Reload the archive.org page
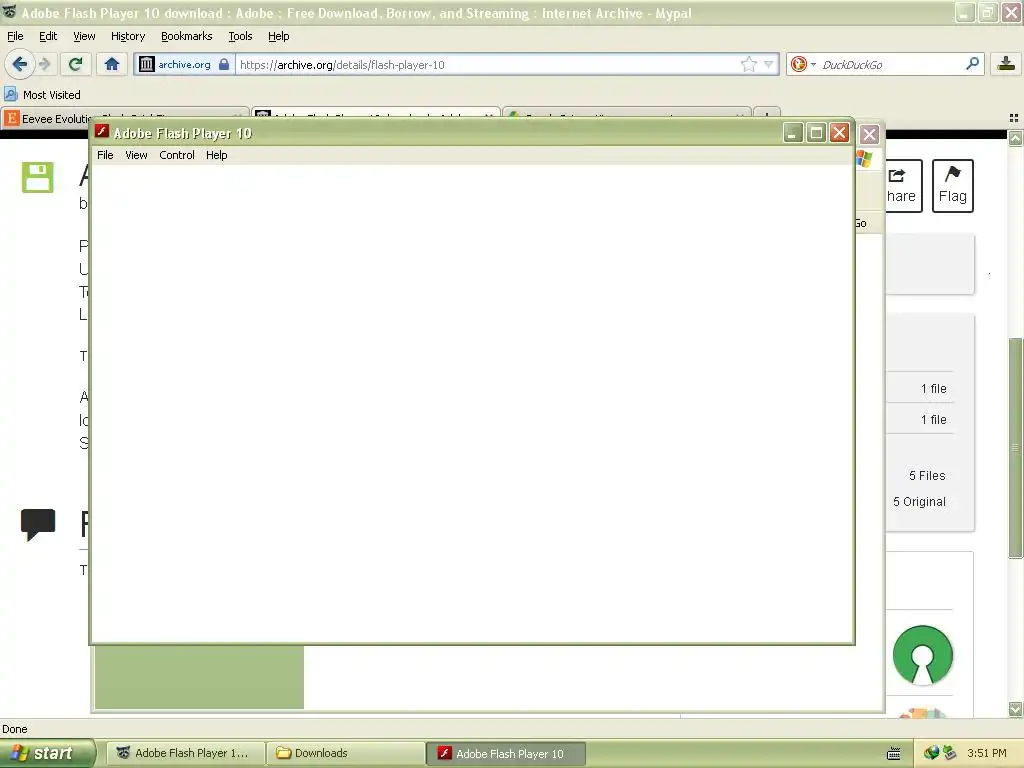This screenshot has width=1024, height=768. click(x=76, y=64)
